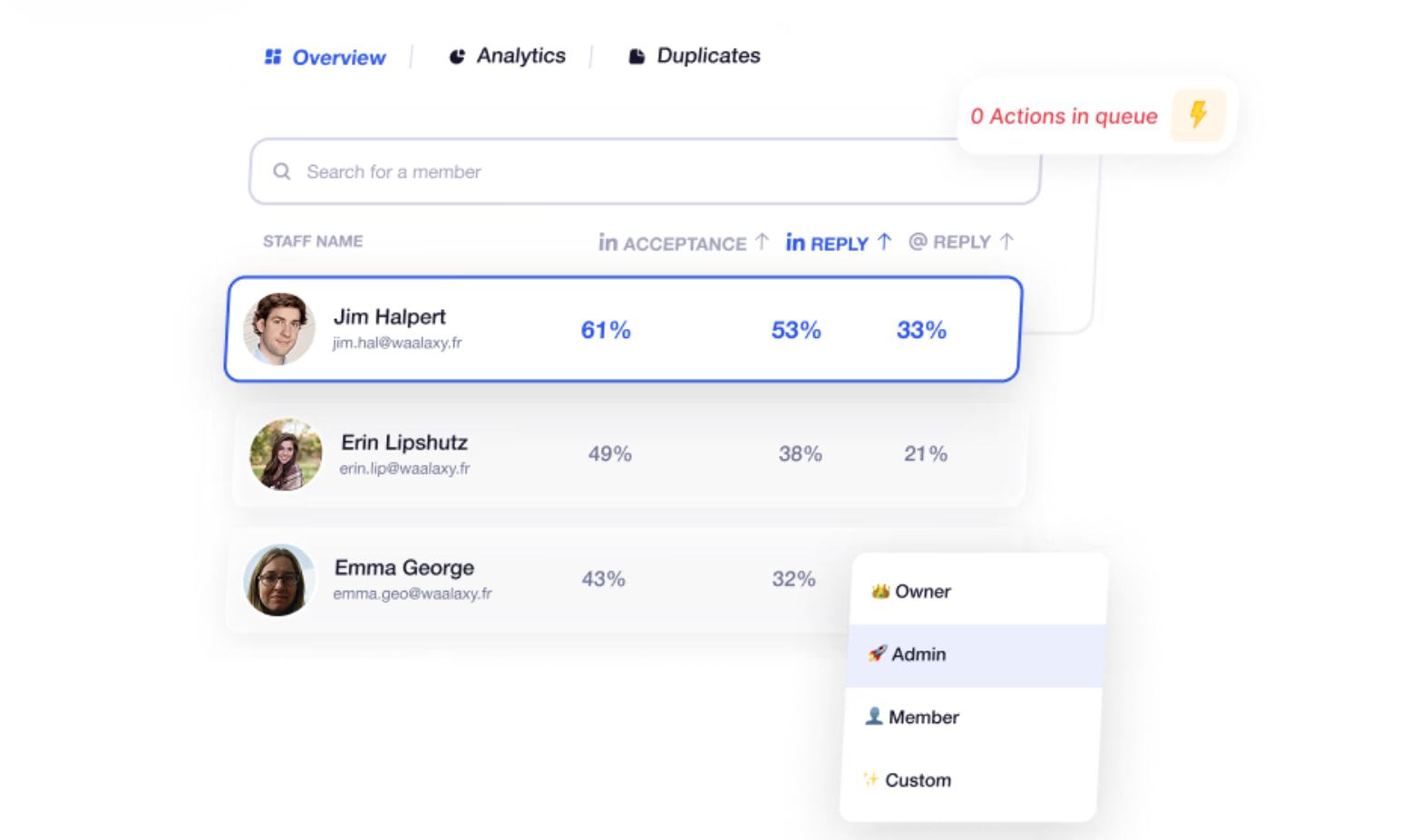Open the Duplicates tab
Screen dimensions: 1428x840
coord(694,56)
